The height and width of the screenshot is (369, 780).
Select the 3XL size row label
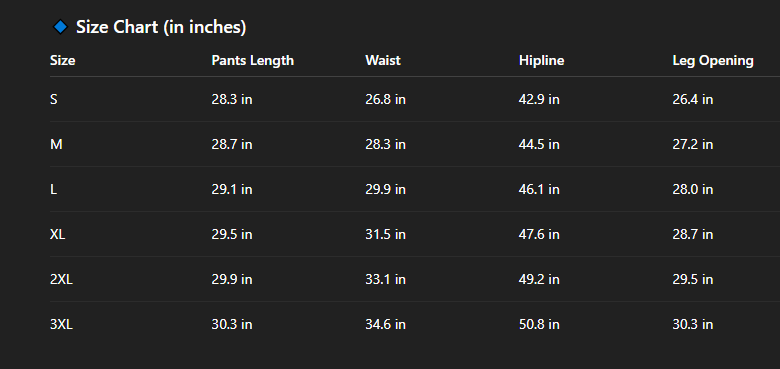click(x=61, y=325)
